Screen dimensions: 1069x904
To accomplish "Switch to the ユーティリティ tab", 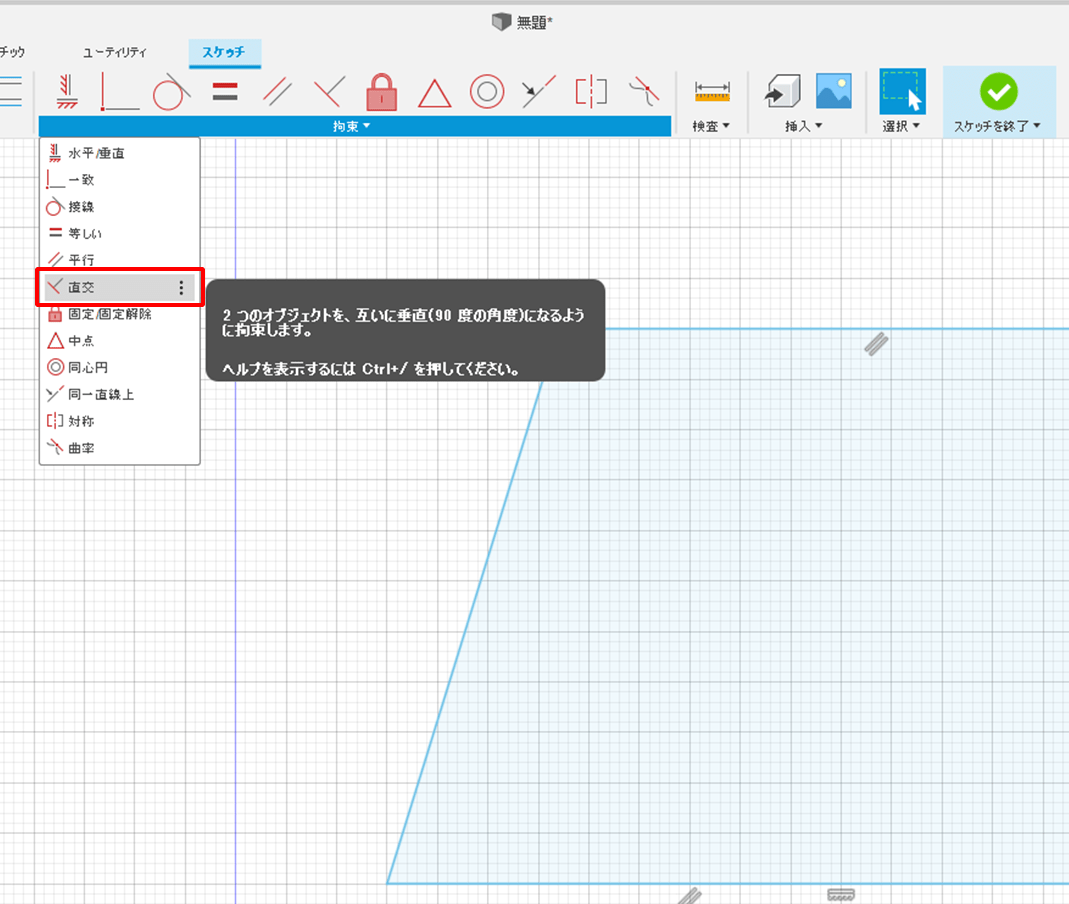I will (115, 52).
